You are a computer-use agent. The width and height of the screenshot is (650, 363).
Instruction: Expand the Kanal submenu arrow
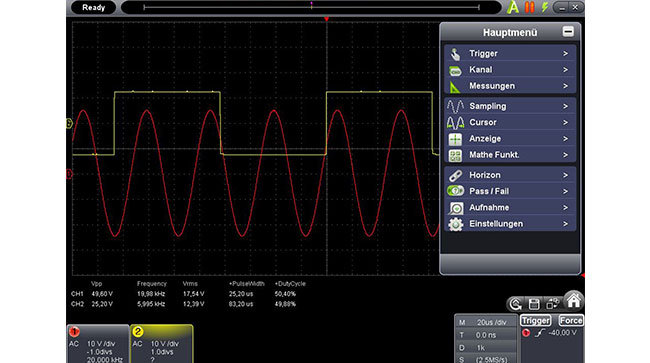(x=565, y=70)
